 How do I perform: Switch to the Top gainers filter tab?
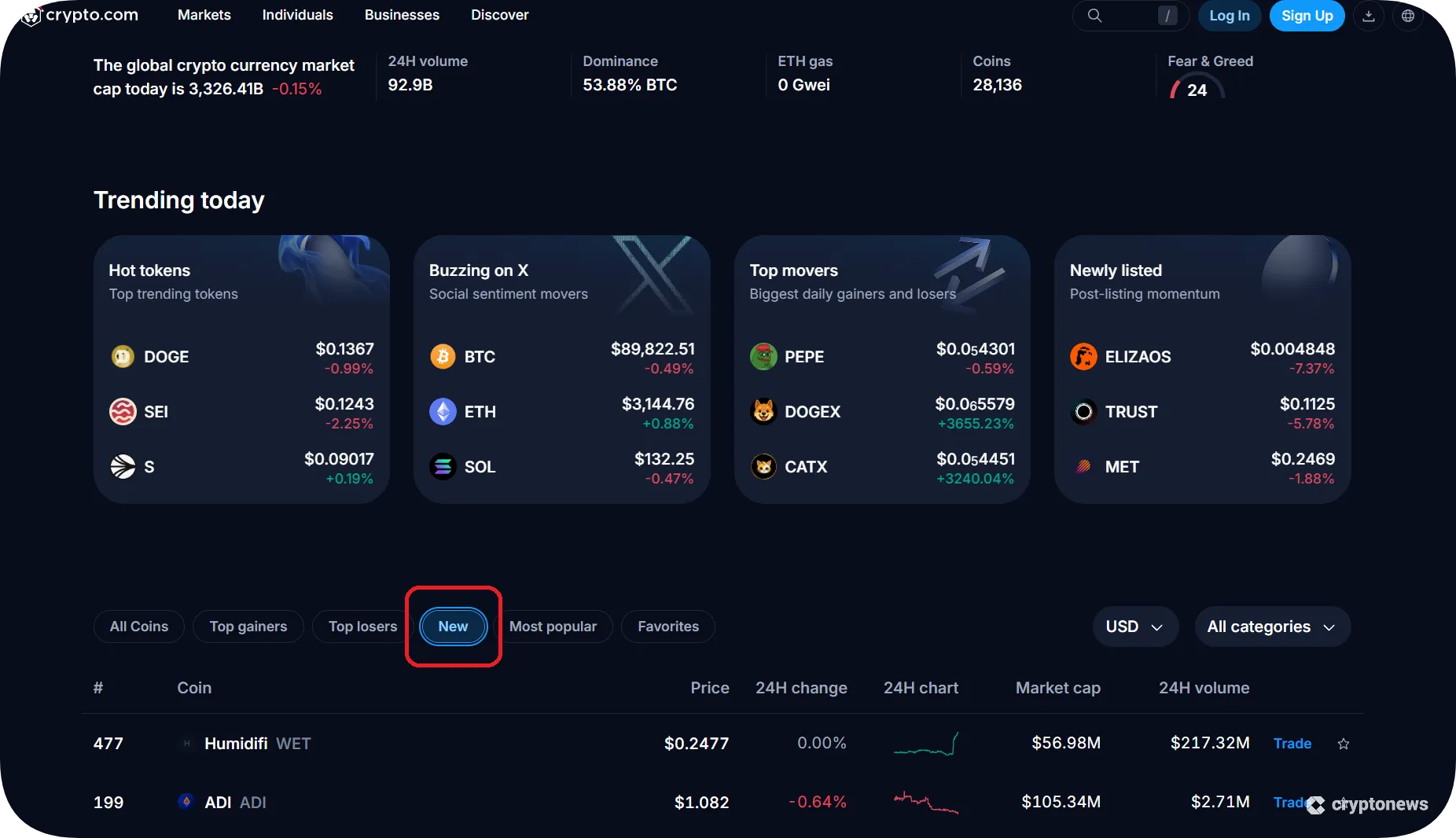(x=248, y=627)
